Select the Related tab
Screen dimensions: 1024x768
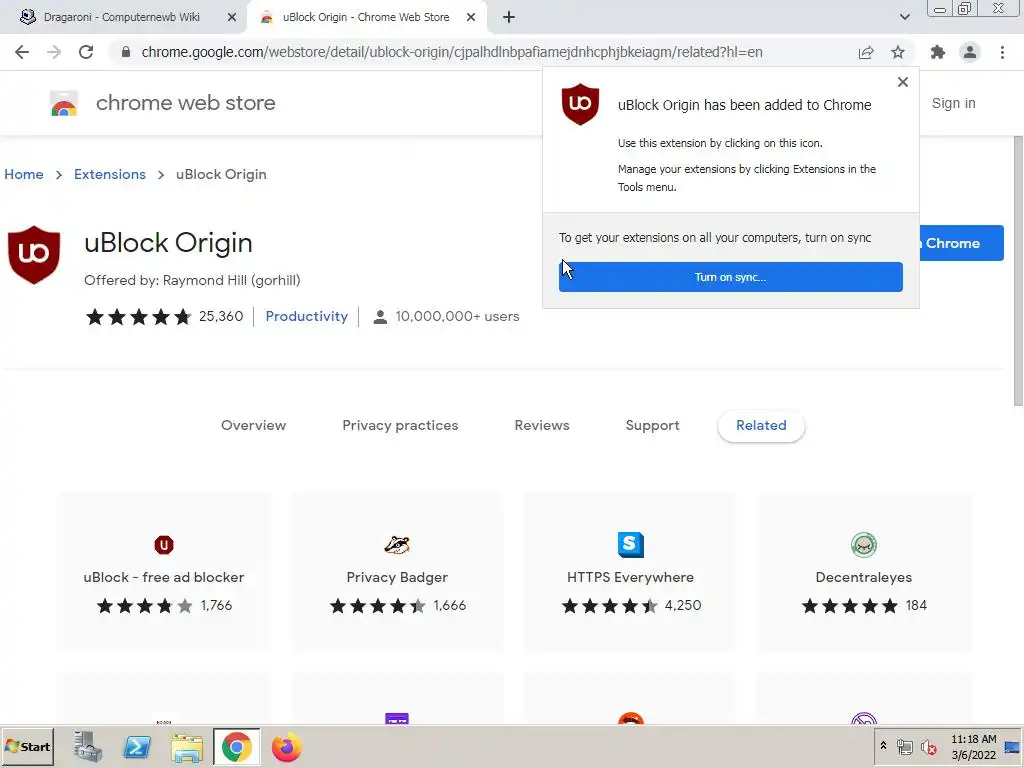(761, 425)
